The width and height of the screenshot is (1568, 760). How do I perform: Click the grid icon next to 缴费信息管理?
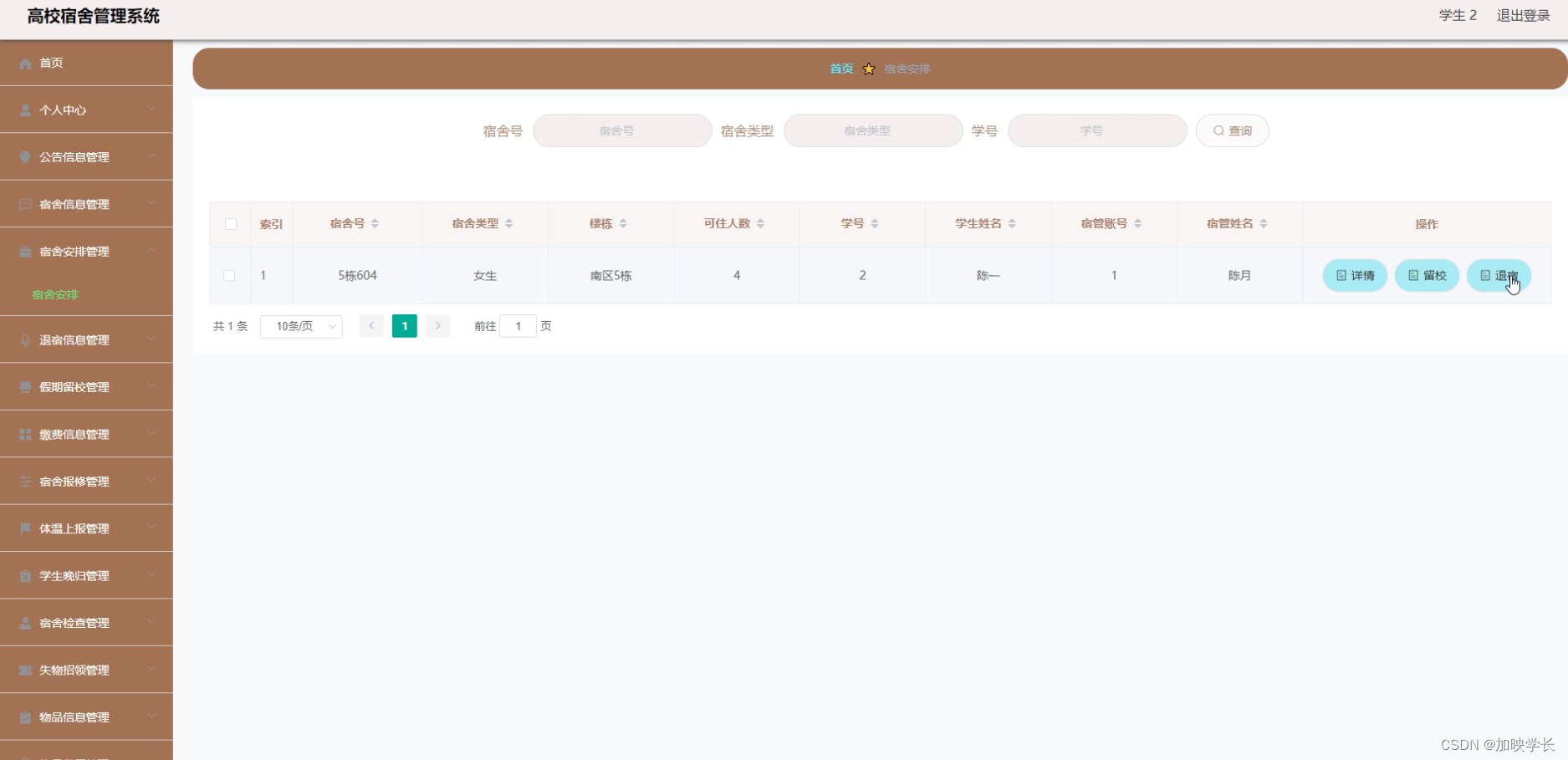click(25, 434)
